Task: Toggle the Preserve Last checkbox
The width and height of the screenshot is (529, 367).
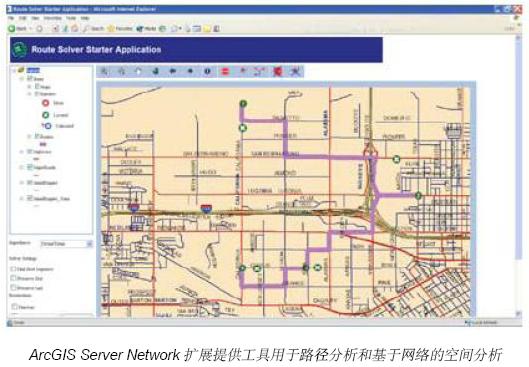Action: click(13, 287)
